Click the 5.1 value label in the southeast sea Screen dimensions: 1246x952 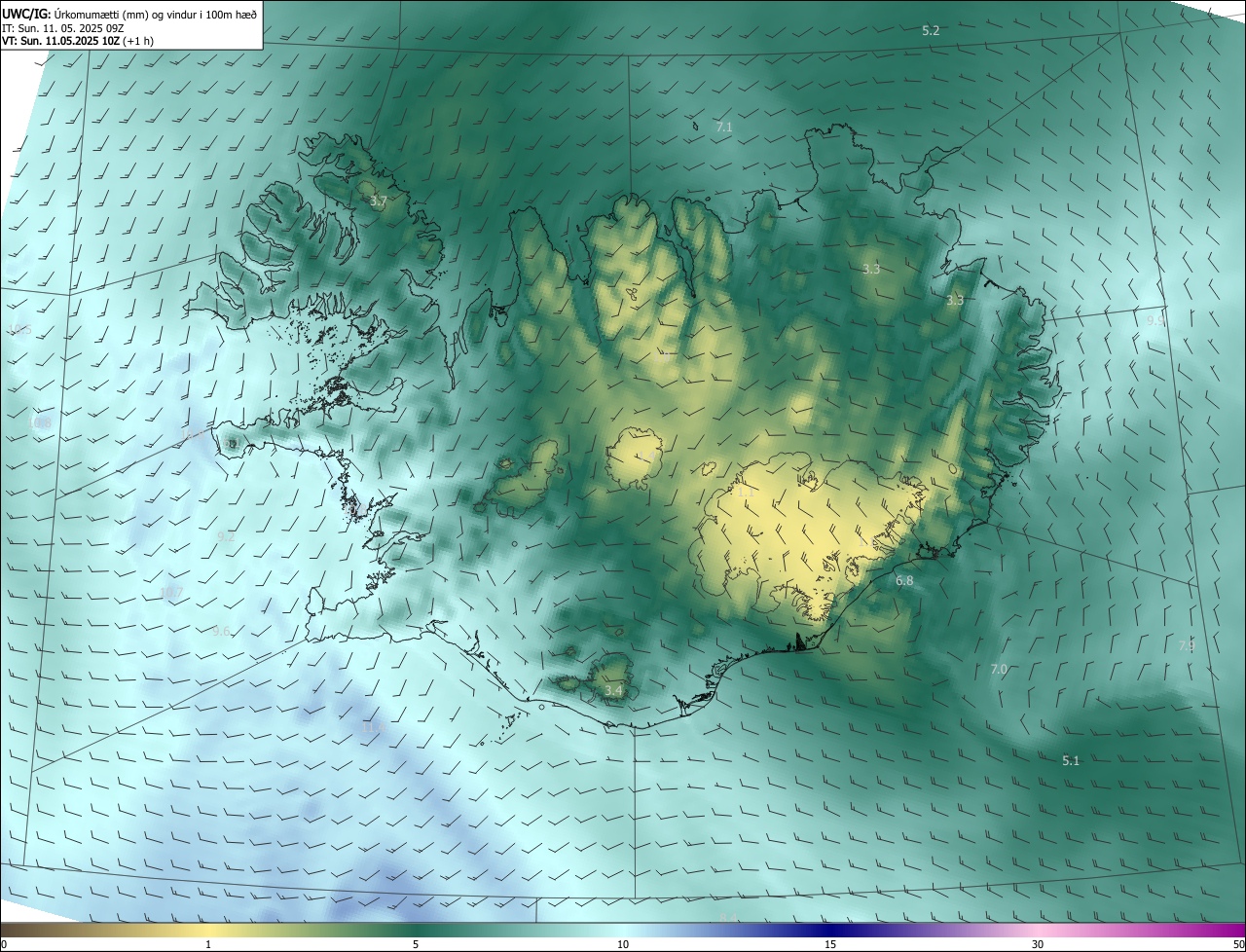coord(1071,761)
